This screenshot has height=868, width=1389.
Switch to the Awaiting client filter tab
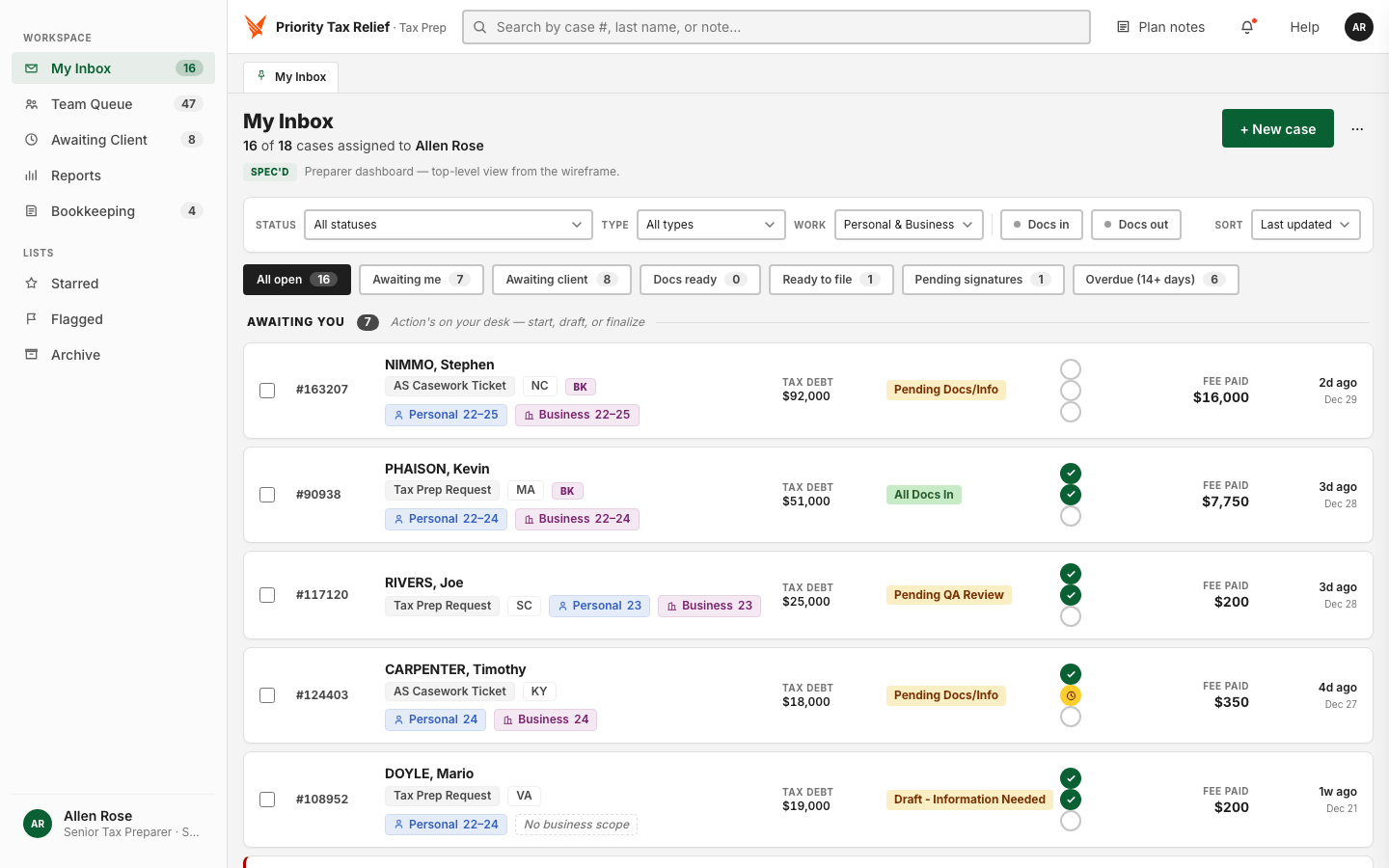tap(561, 280)
